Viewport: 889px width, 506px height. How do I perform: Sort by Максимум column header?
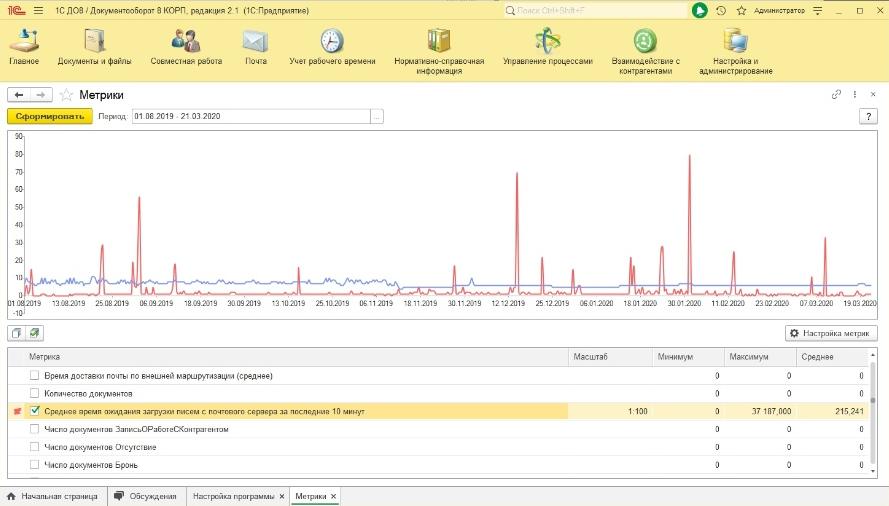tap(760, 357)
